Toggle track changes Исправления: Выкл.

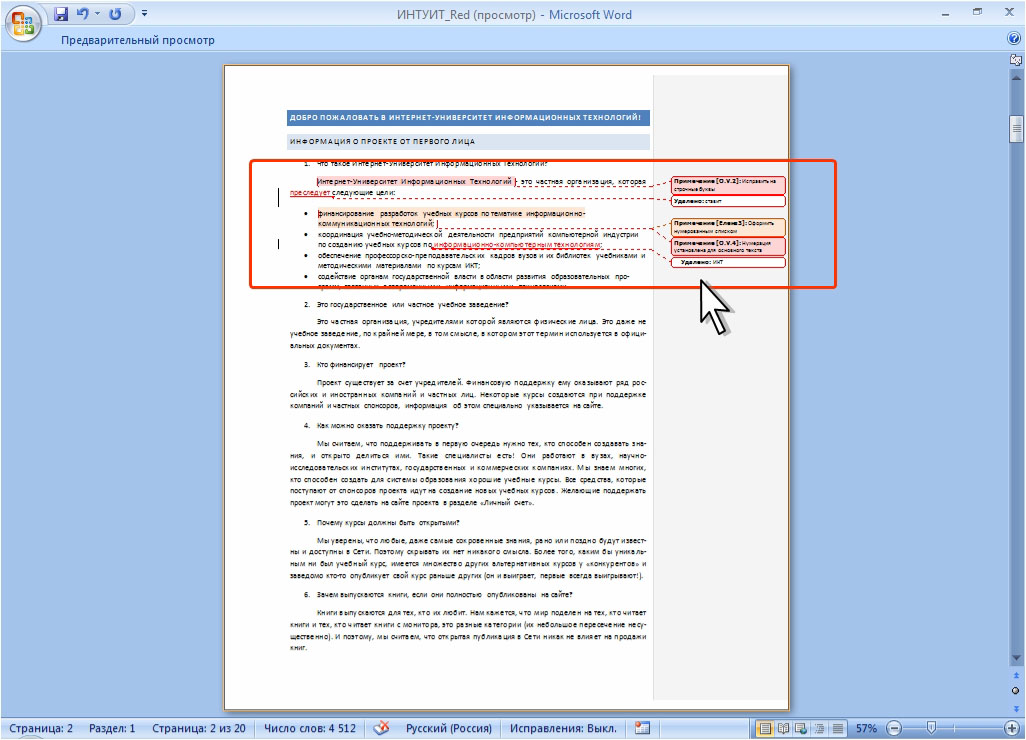pyautogui.click(x=563, y=728)
